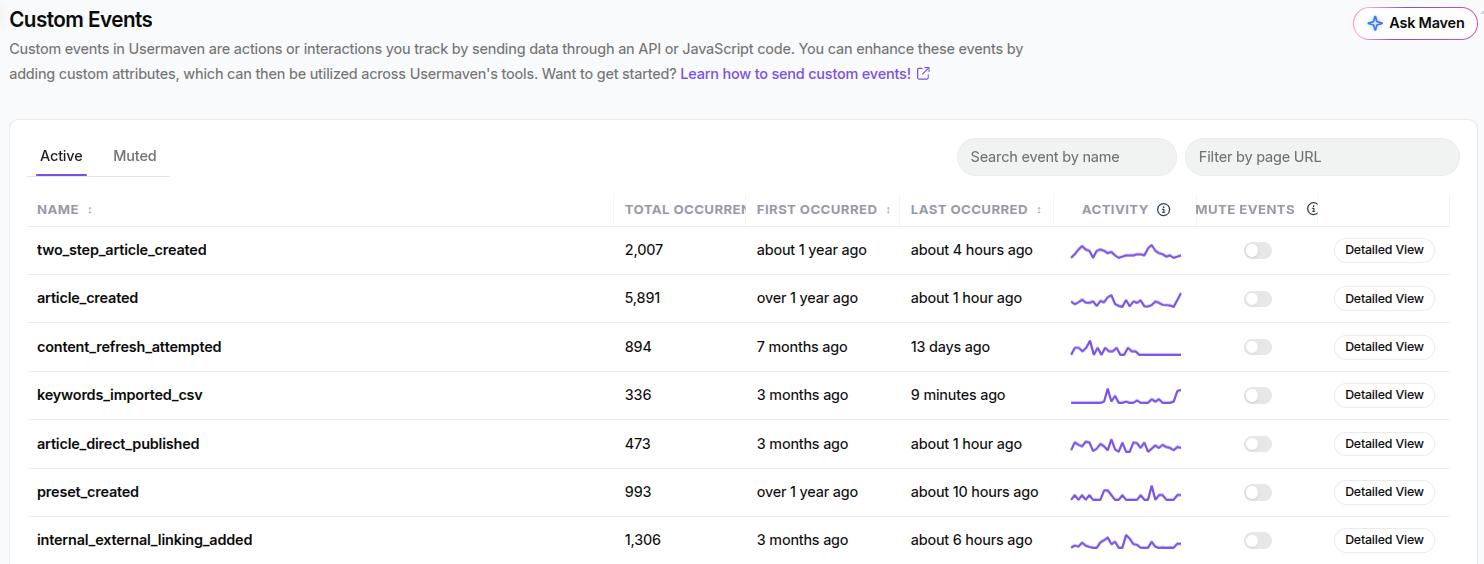The image size is (1484, 564).
Task: Click the about 4 hours ago cell
Action: pos(972,250)
